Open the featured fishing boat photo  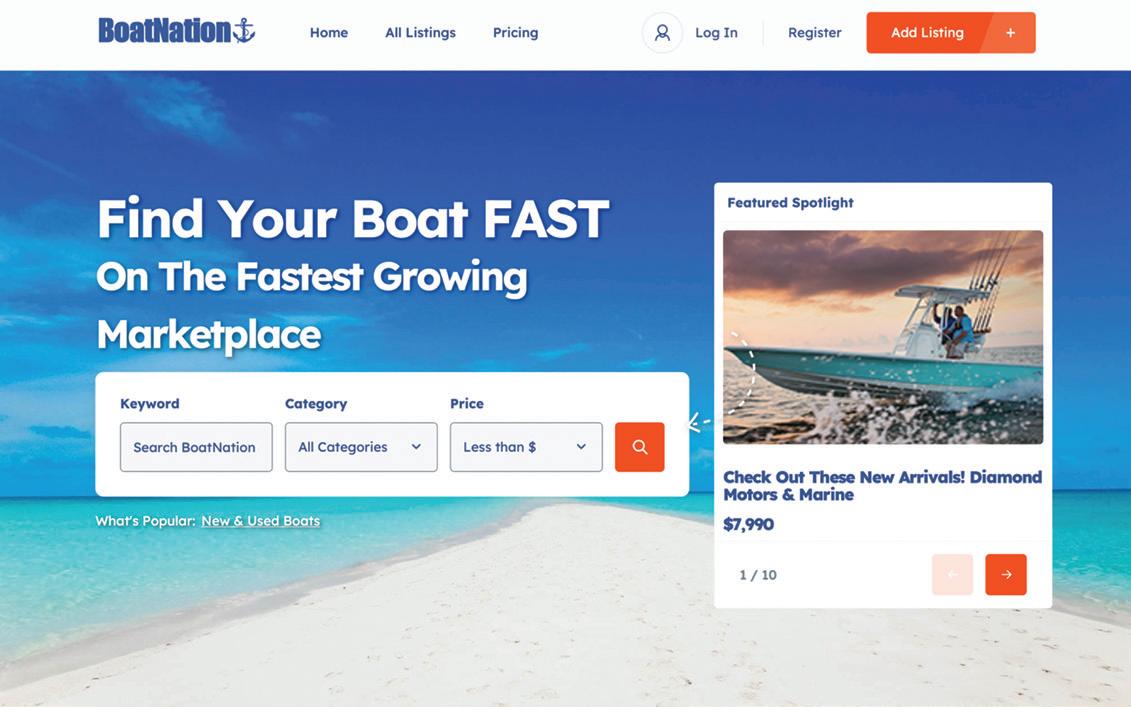click(x=883, y=337)
